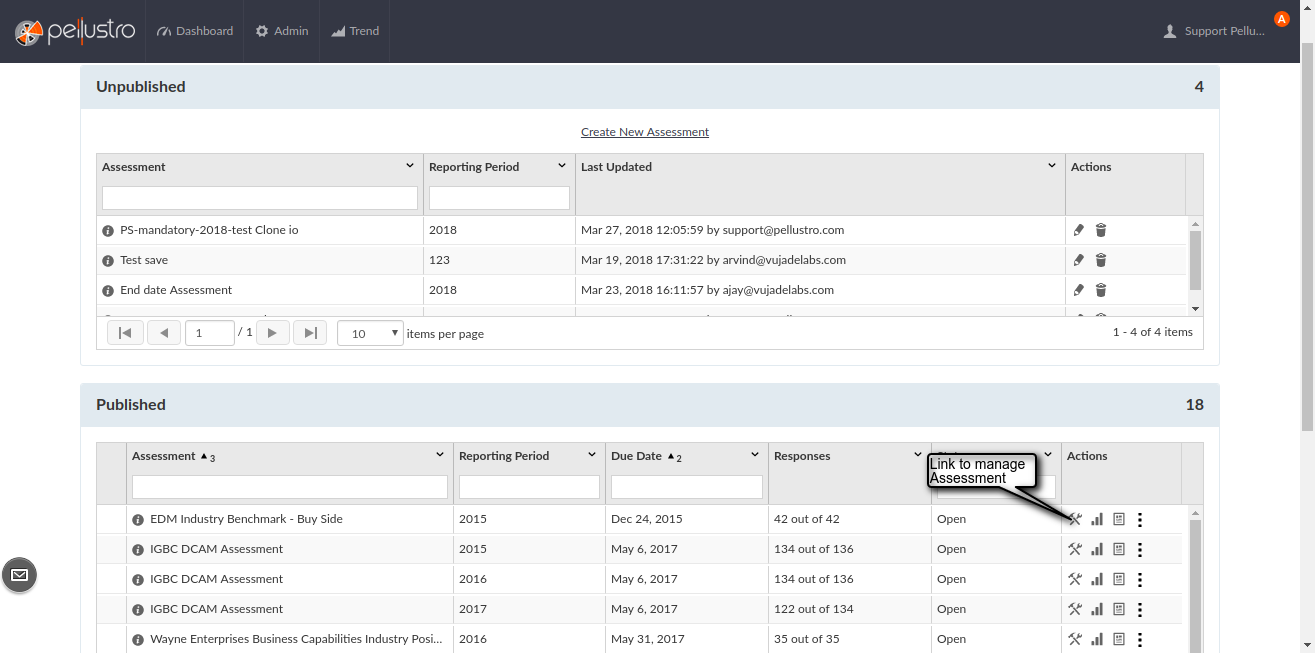Screen dimensions: 1315x653
Task: Open Published Reporting Period column menu
Action: coord(592,455)
